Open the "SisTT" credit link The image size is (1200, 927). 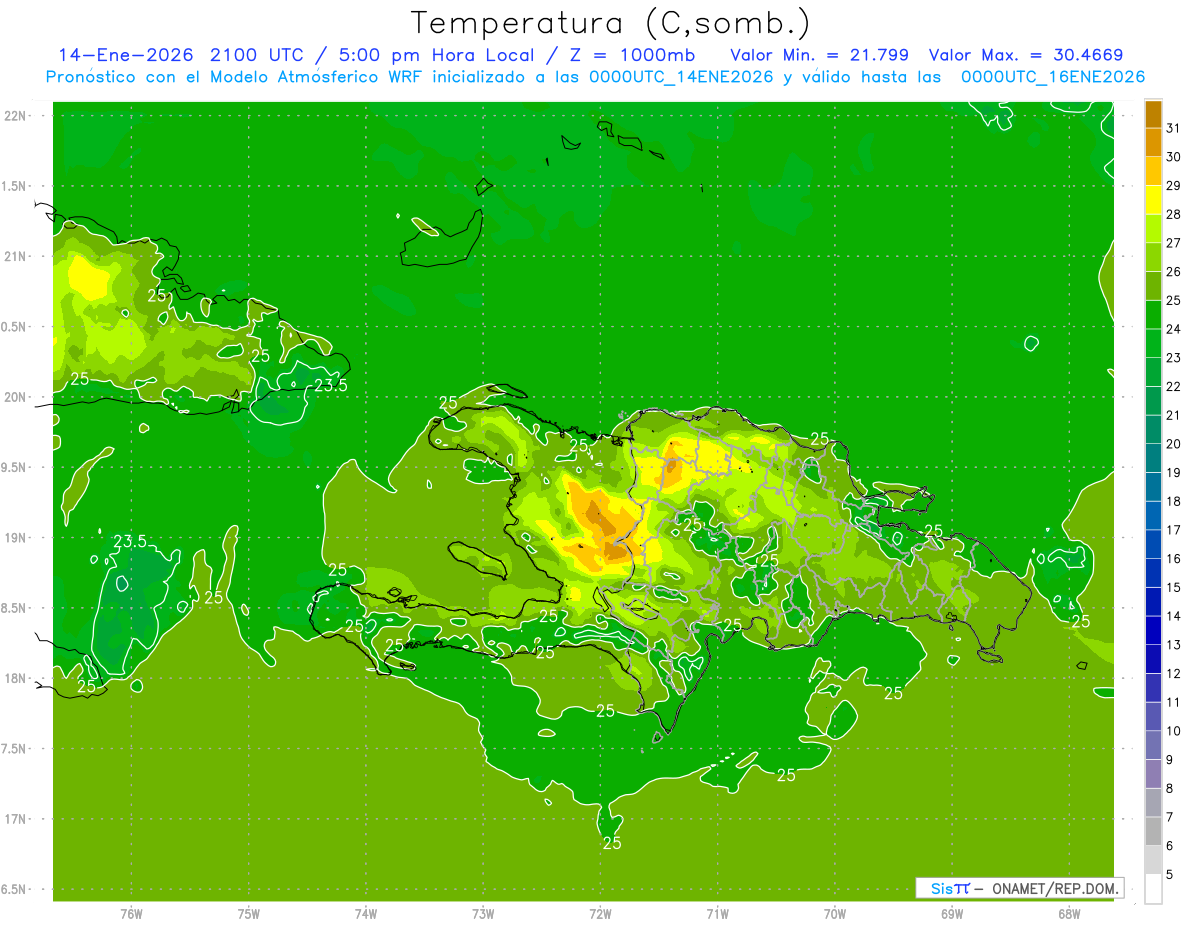coord(949,888)
